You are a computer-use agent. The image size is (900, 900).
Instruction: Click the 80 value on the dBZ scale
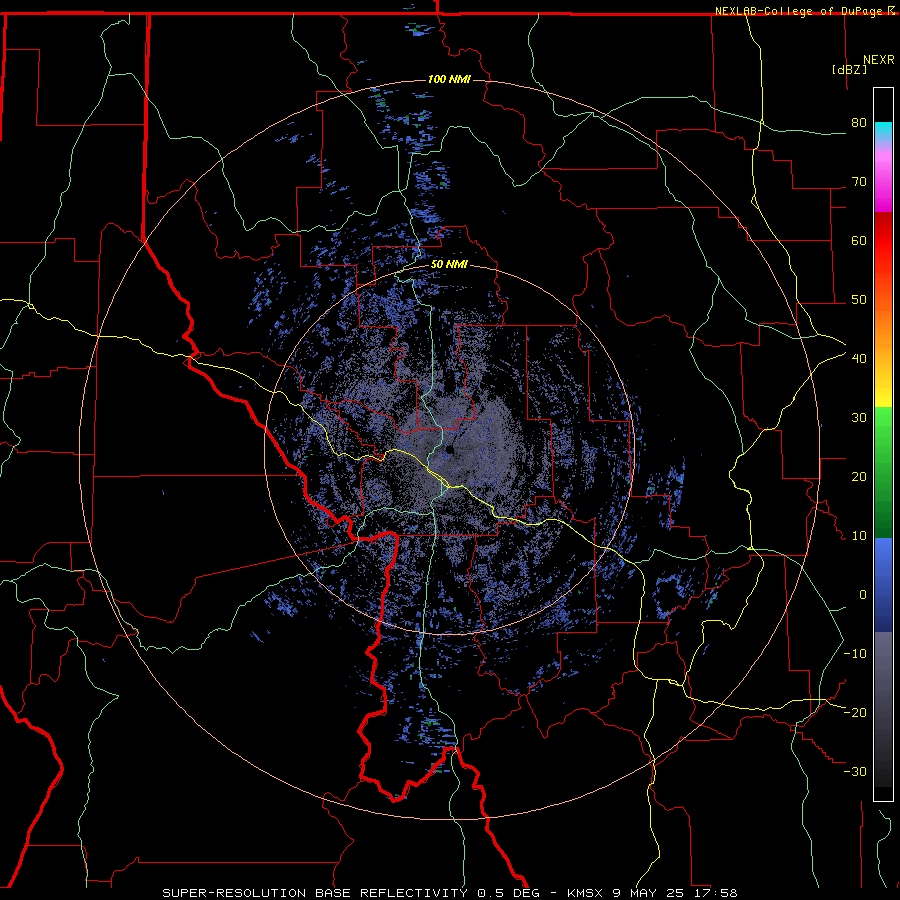(859, 123)
